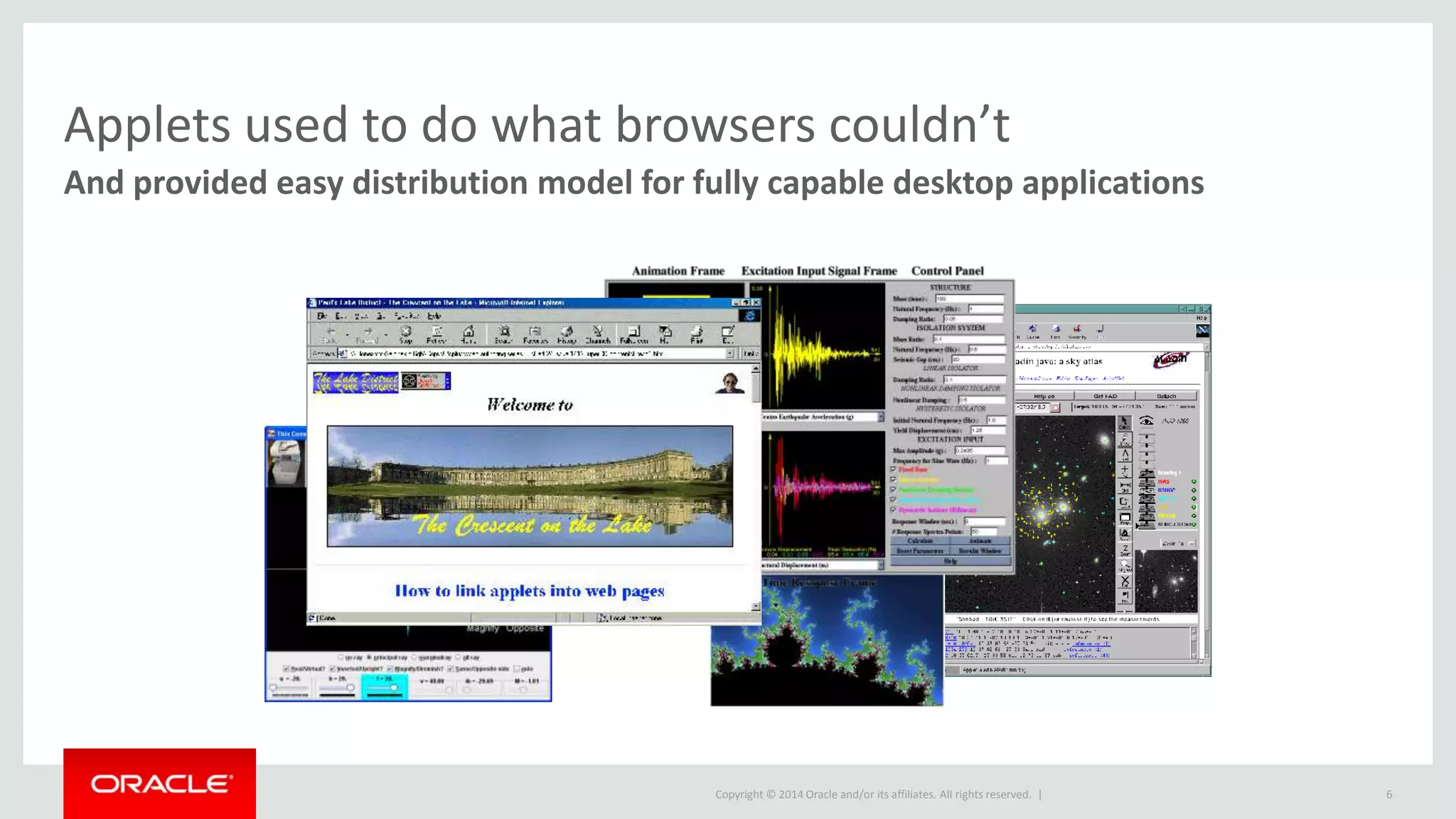Expand the address bar dropdown arrow
The height and width of the screenshot is (819, 1456).
point(731,353)
